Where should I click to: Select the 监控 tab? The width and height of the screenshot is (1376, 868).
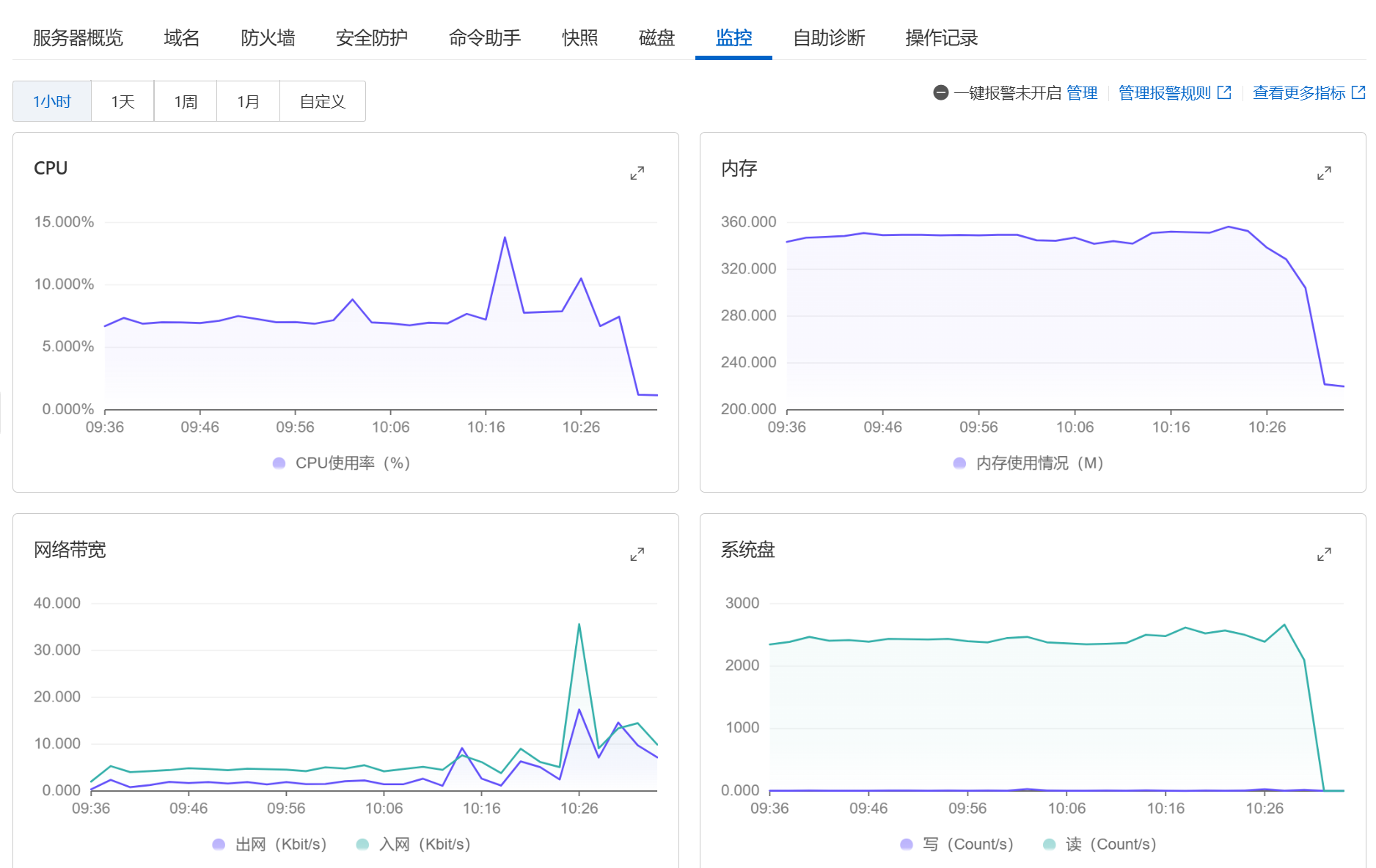[733, 37]
